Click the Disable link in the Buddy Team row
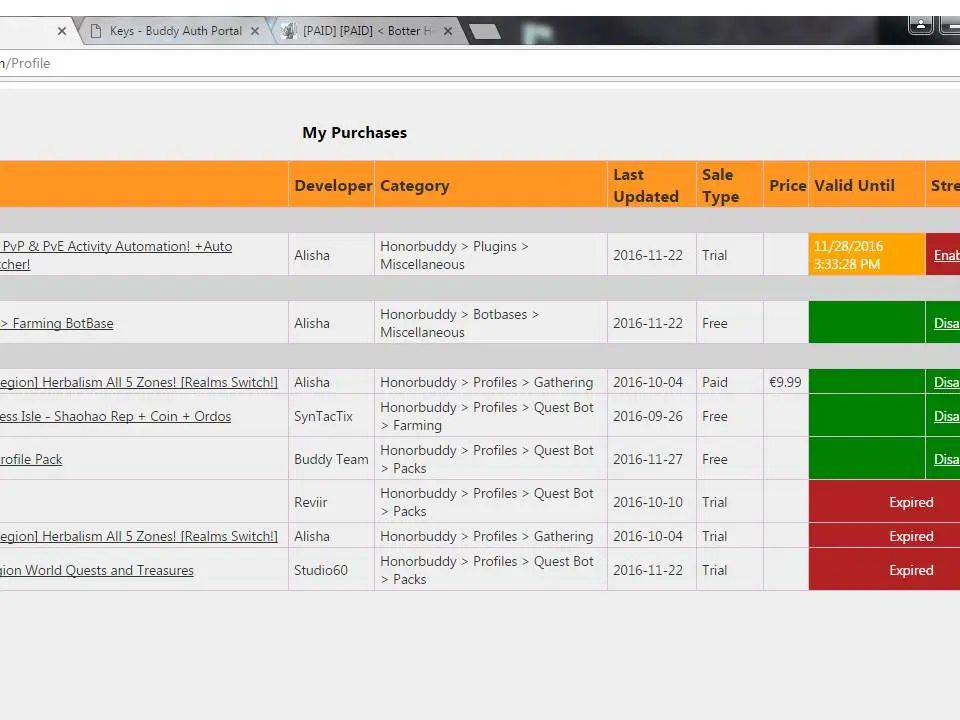The height and width of the screenshot is (720, 960). (x=947, y=459)
